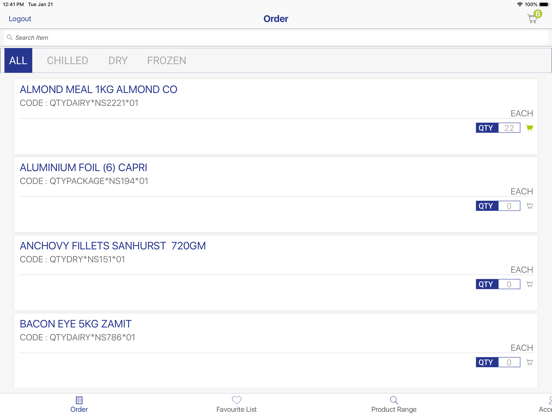Click QTY label on Anchovy Fillets row

point(487,284)
